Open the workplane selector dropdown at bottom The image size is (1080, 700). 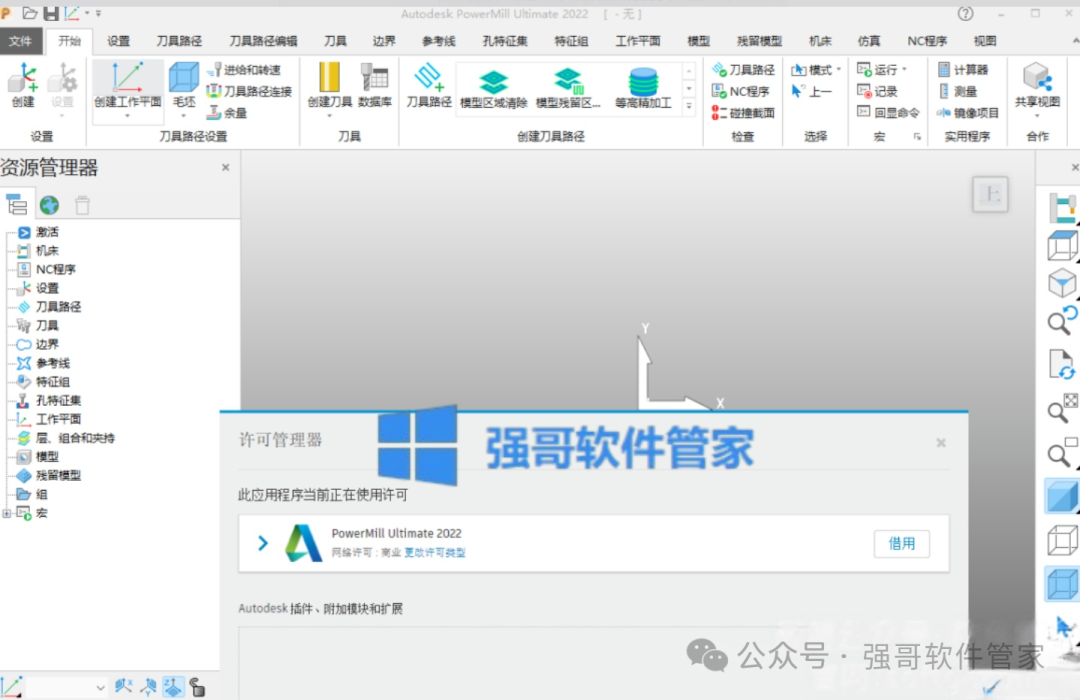click(101, 688)
